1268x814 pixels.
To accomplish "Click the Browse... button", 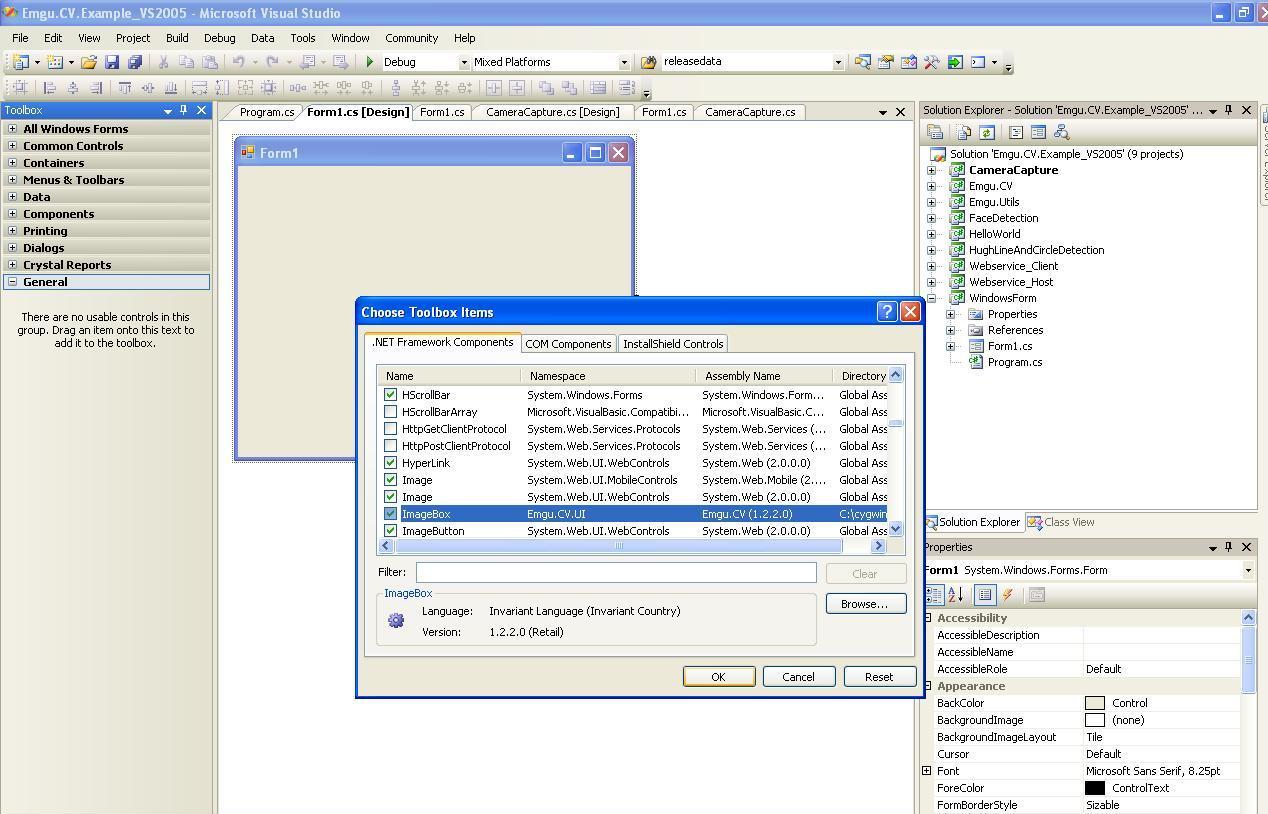I will pos(865,604).
